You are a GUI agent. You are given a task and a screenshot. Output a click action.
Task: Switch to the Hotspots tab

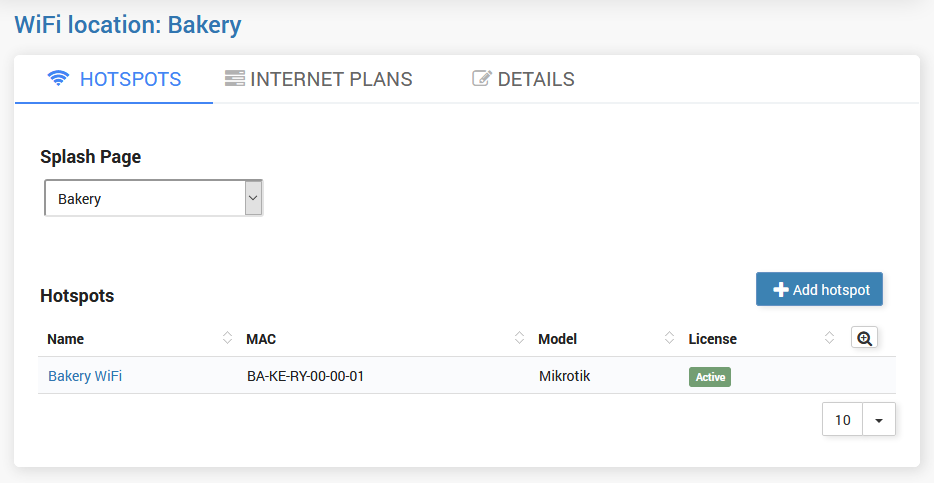click(130, 79)
